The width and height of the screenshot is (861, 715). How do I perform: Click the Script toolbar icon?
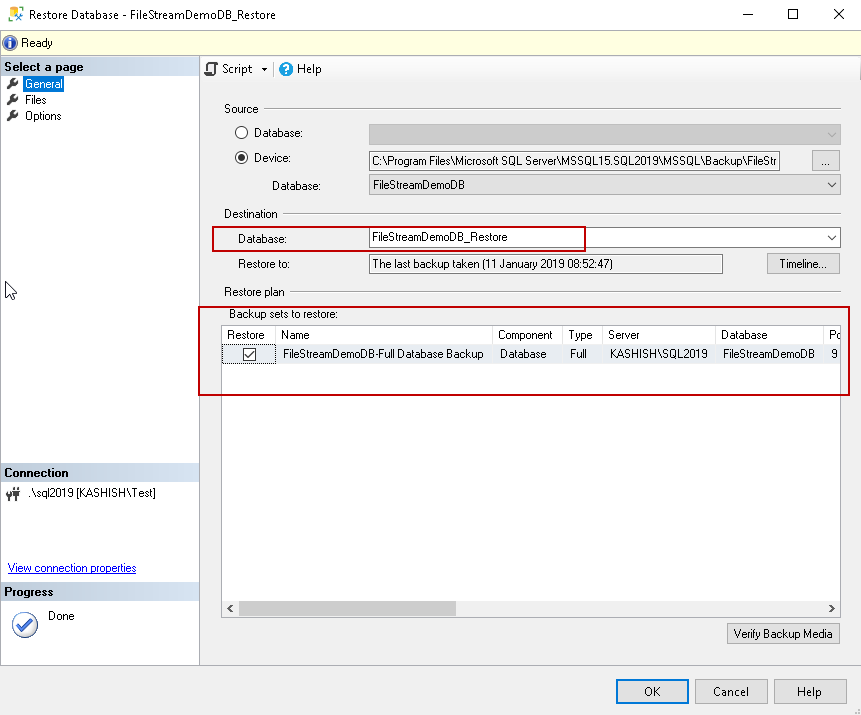coord(211,69)
